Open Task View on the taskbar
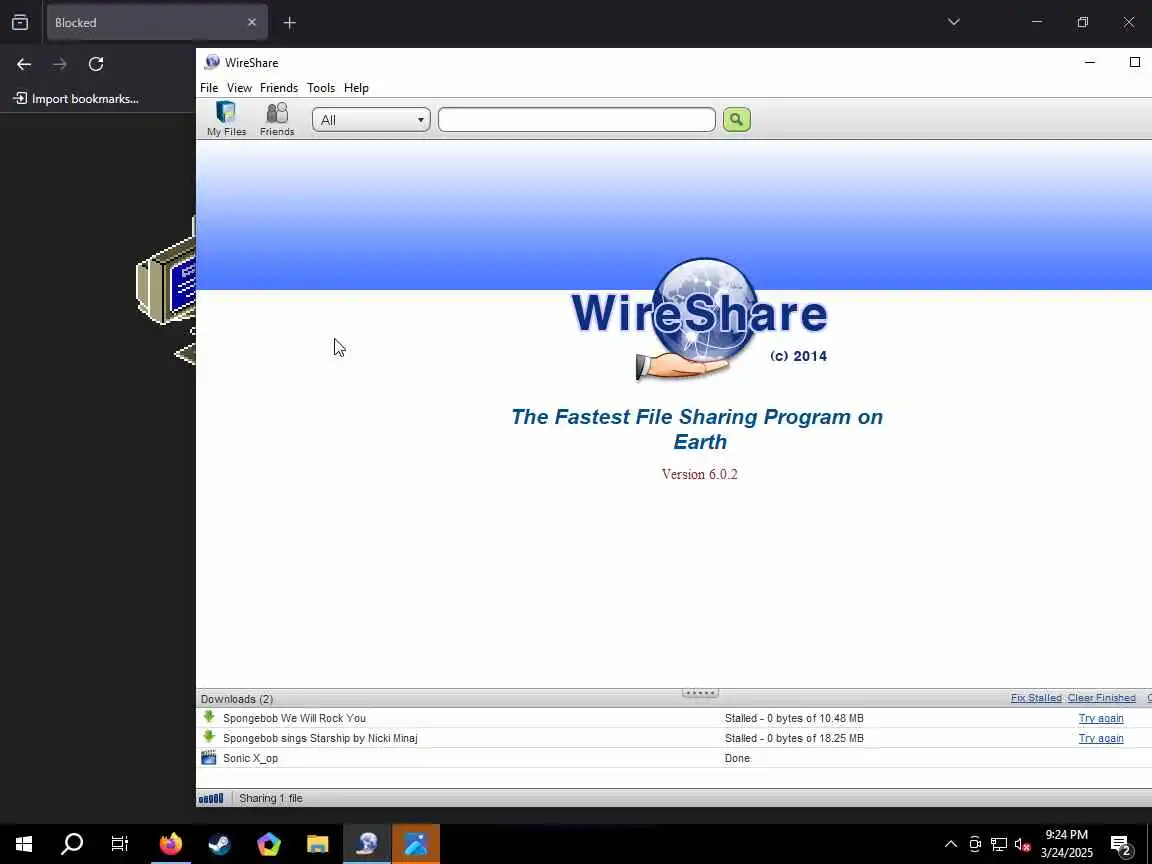 click(x=120, y=843)
